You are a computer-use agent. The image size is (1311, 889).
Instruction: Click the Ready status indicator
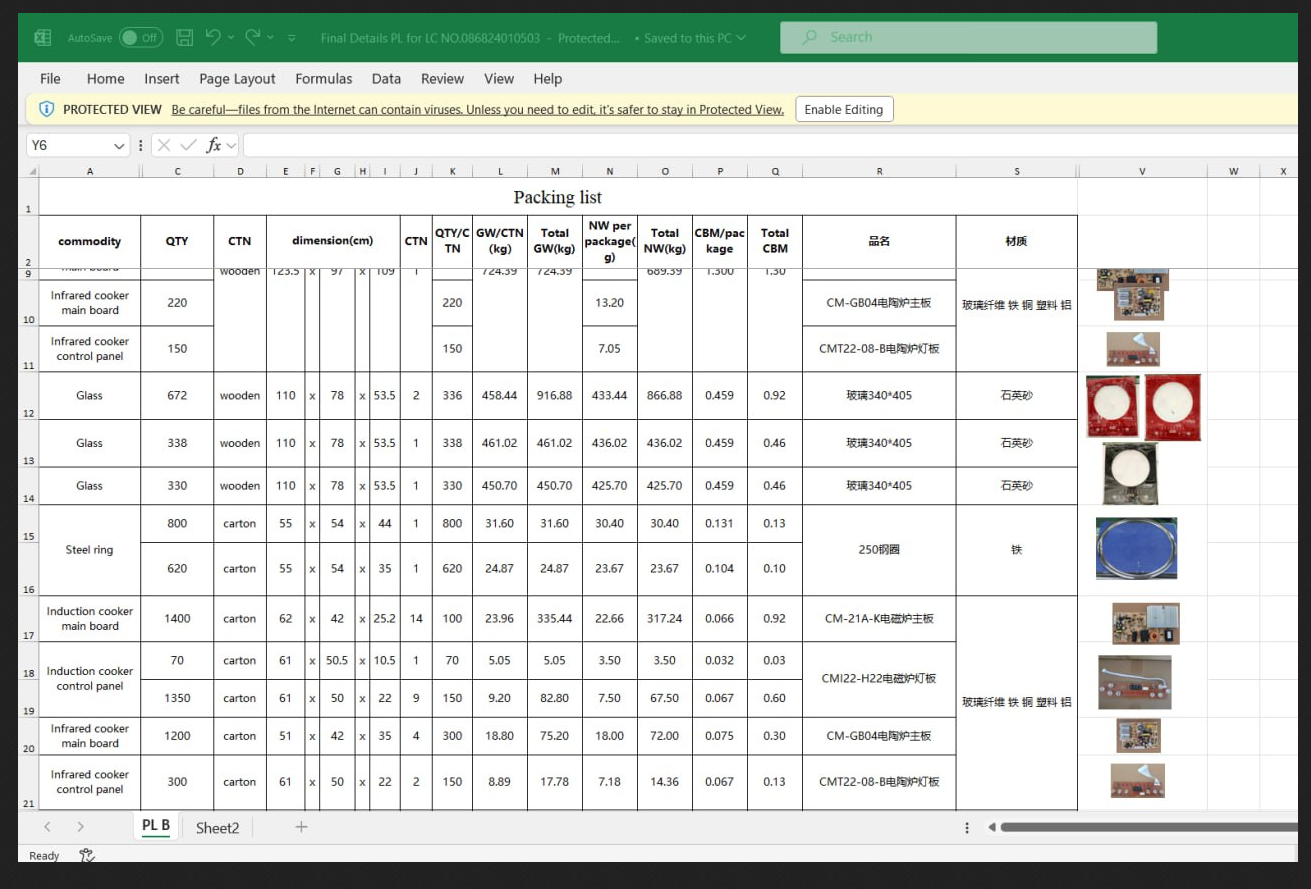[x=44, y=856]
